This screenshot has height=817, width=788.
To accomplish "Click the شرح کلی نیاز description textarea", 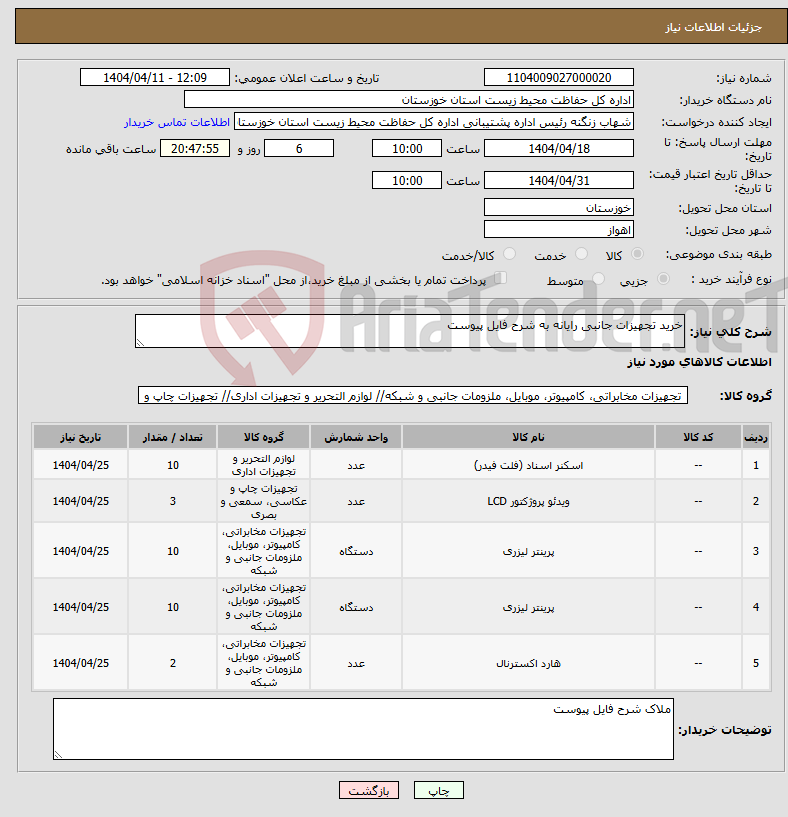I will click(410, 331).
